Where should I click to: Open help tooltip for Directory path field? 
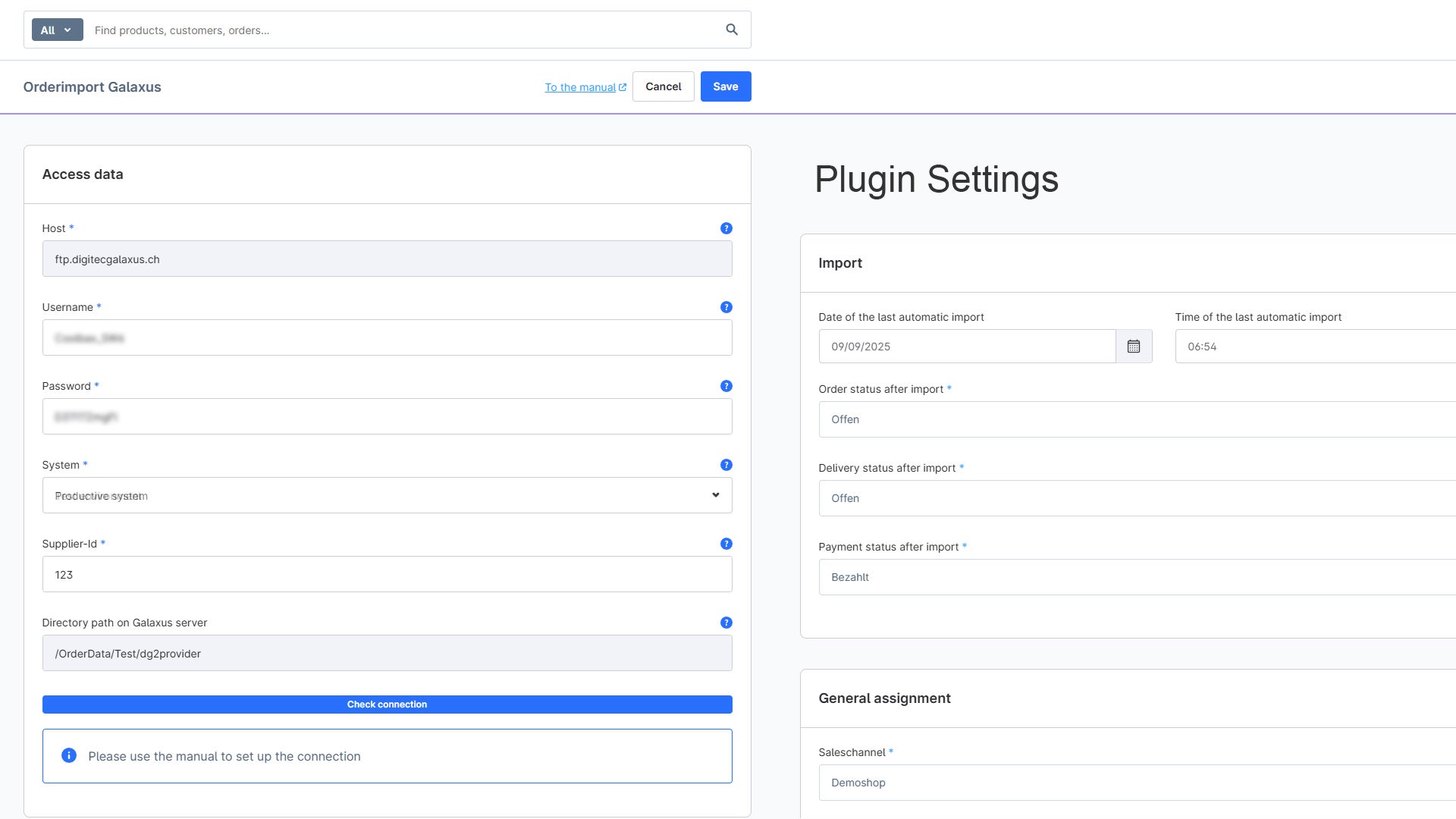pyautogui.click(x=726, y=623)
